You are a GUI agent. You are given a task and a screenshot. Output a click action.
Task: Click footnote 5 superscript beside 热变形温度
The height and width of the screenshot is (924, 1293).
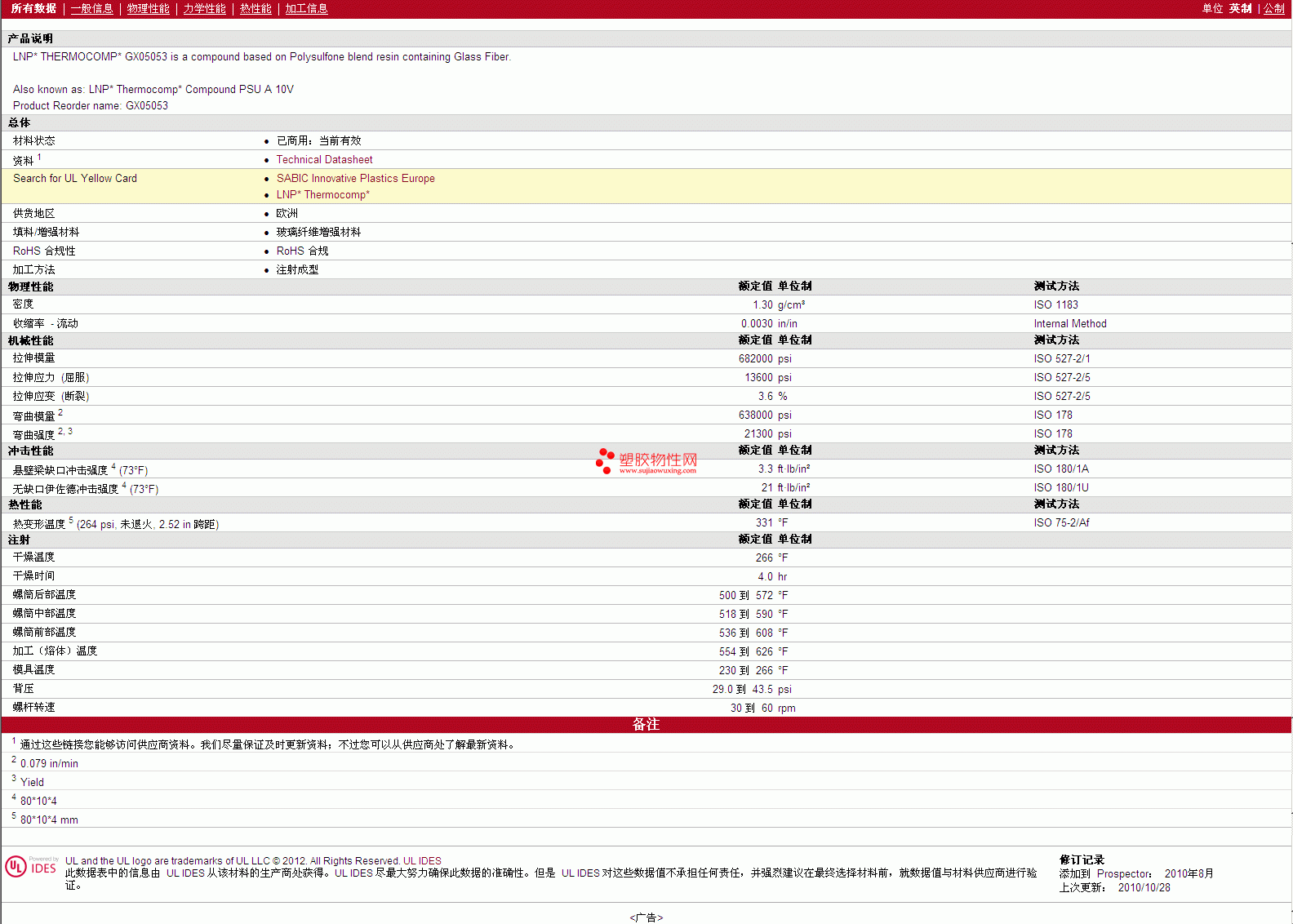click(x=71, y=520)
